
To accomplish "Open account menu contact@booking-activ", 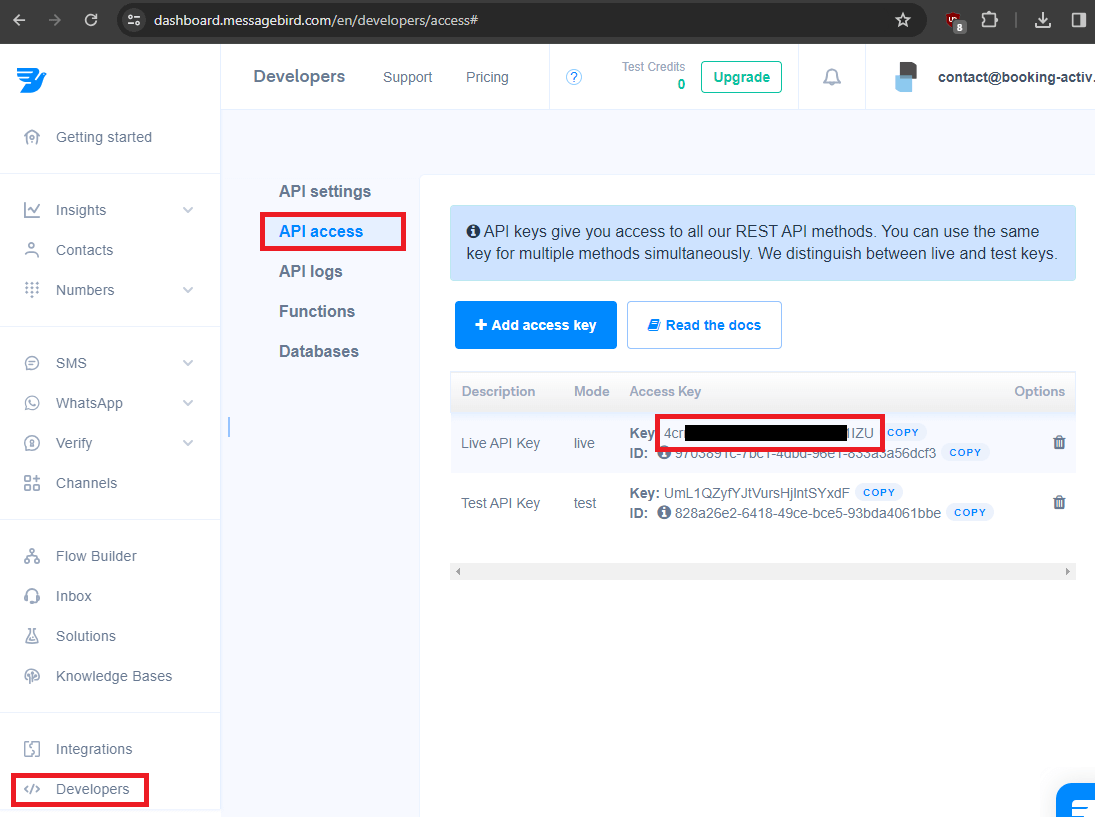I will tap(1016, 77).
